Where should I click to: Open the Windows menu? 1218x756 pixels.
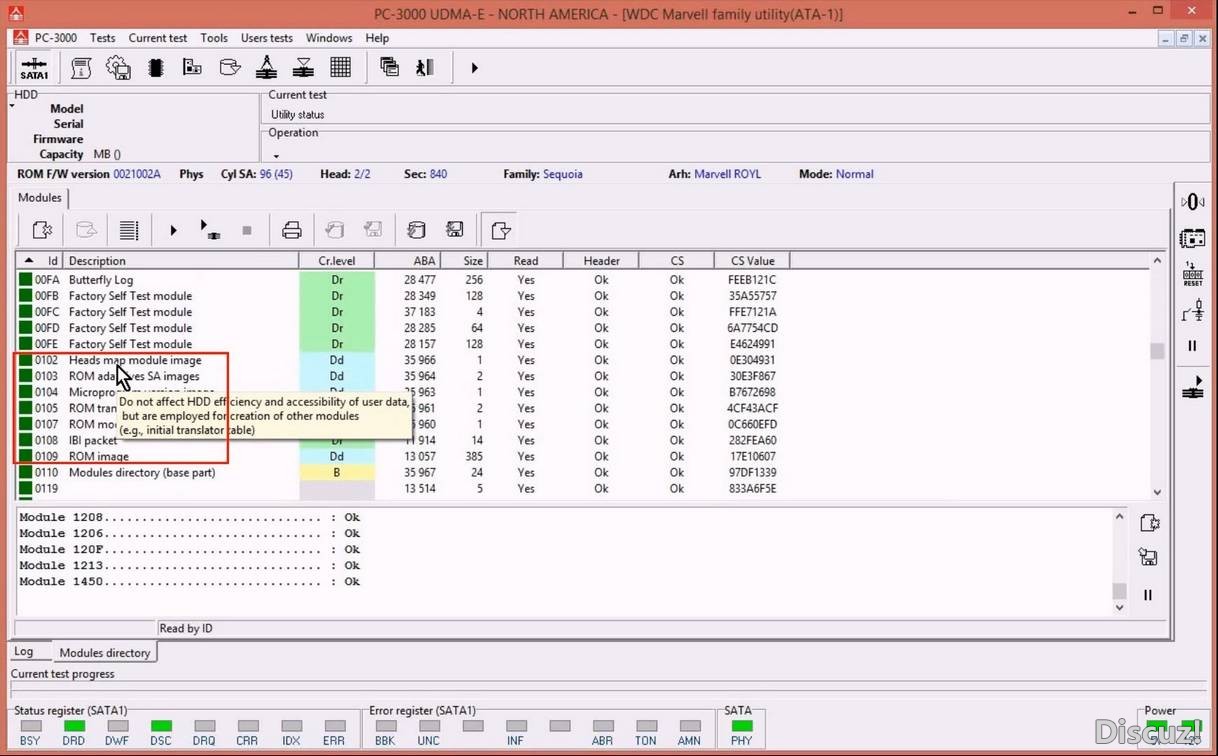(x=329, y=38)
